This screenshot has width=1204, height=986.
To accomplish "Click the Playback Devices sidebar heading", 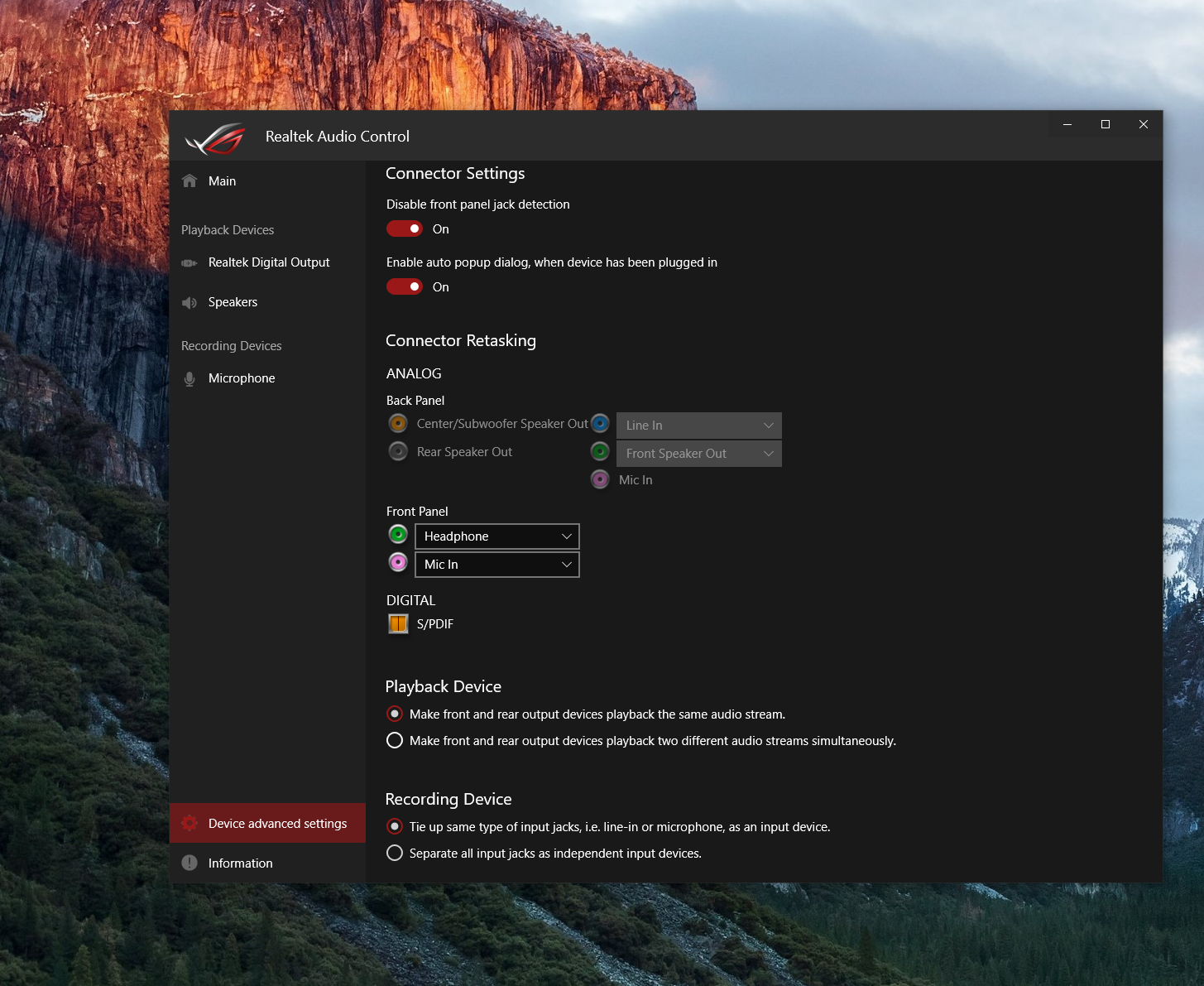I will (228, 230).
